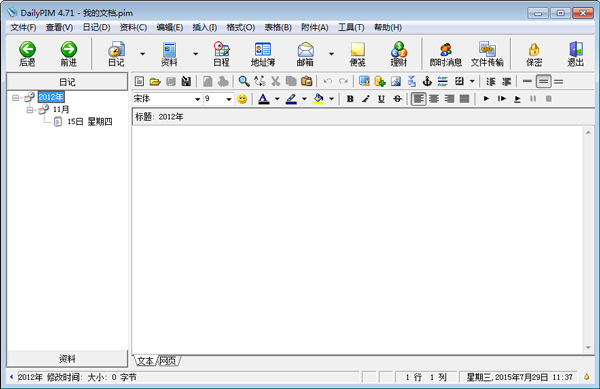Toggle italic formatting
This screenshot has height=389, width=600.
click(365, 99)
